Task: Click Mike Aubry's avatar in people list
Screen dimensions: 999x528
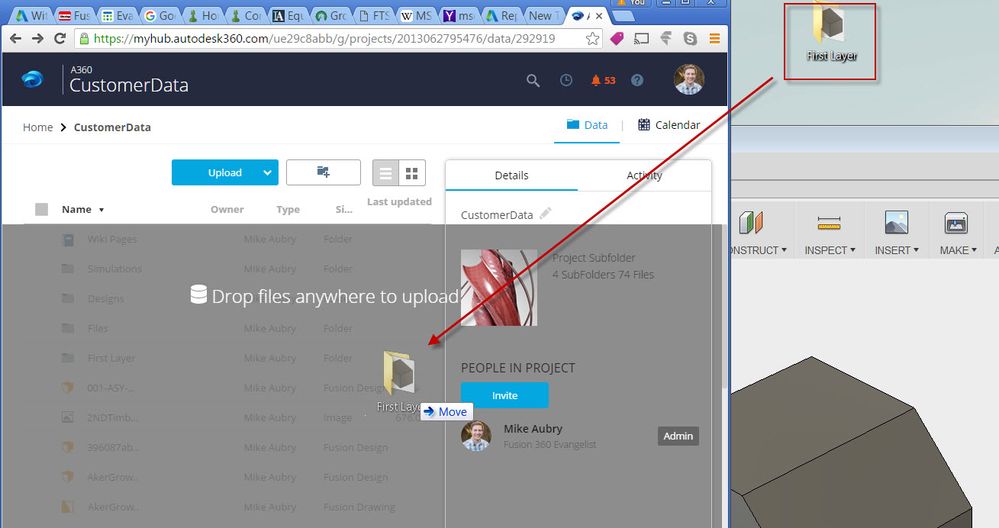Action: coord(476,436)
